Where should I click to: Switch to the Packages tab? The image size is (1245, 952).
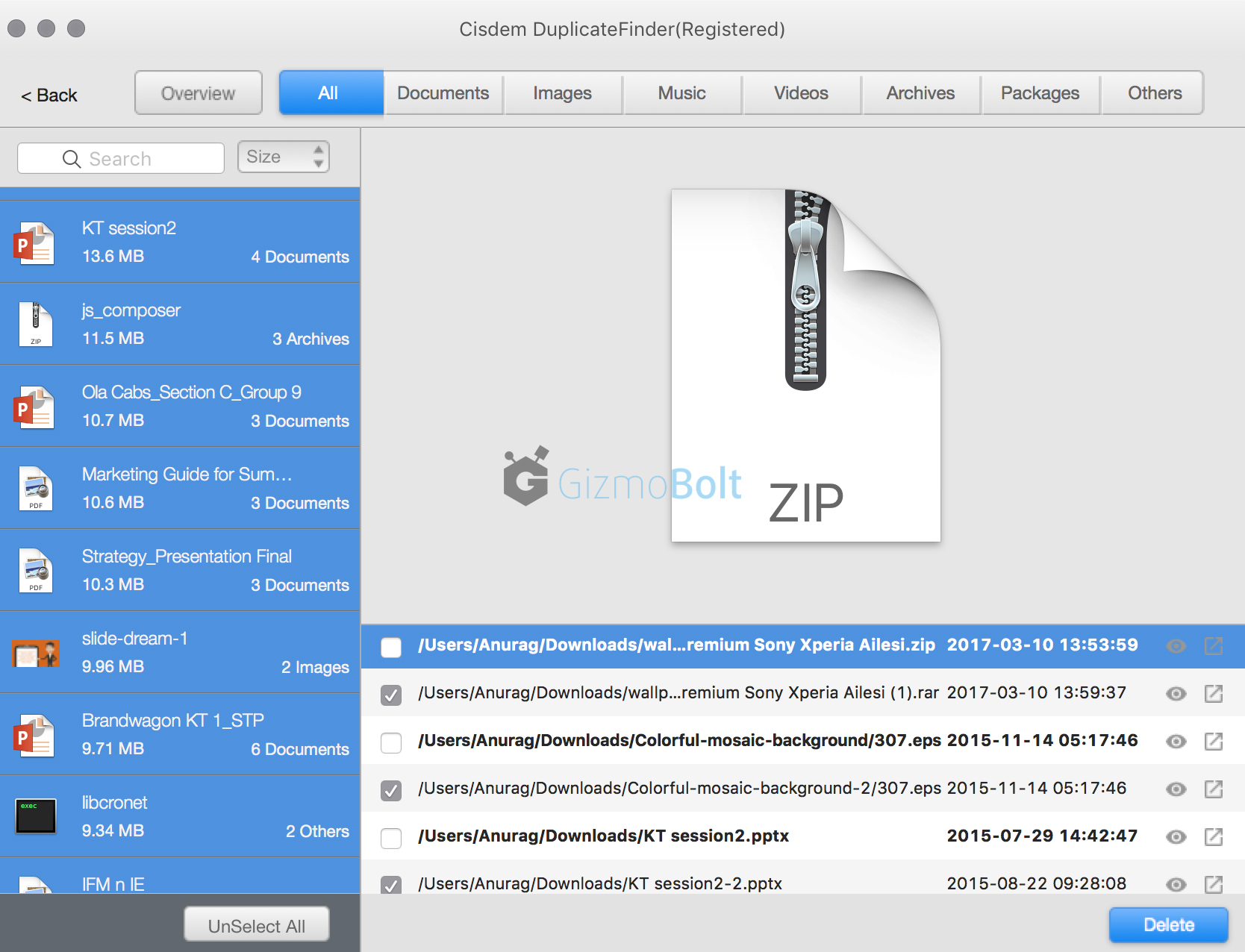(1040, 93)
